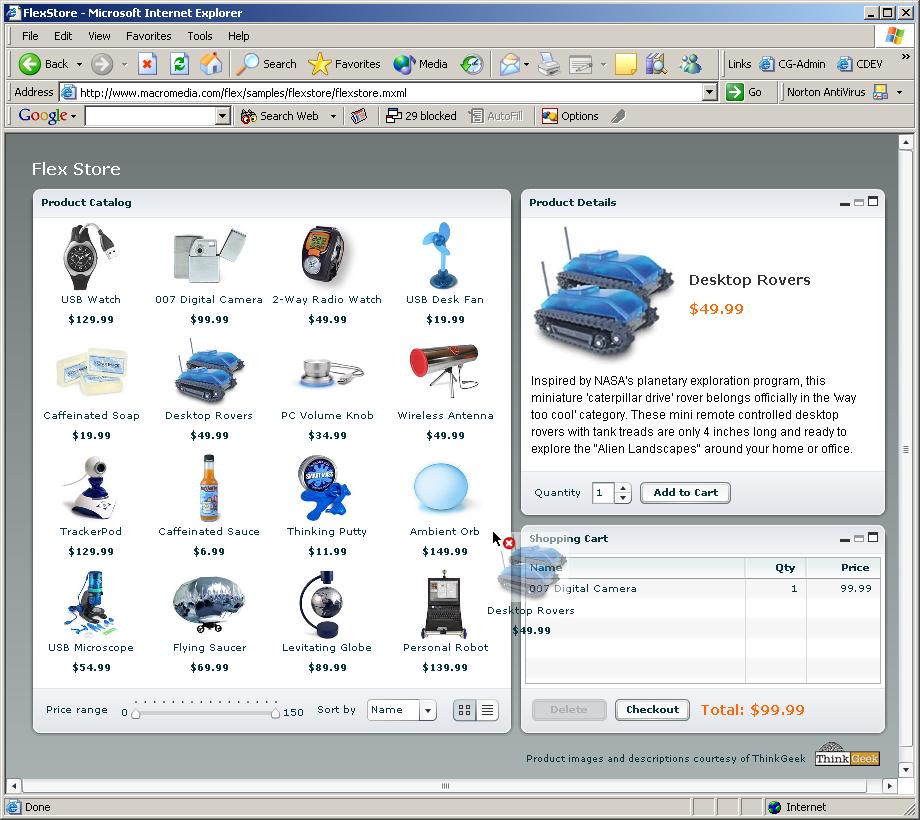Open the Tools menu
The image size is (920, 820).
click(x=199, y=36)
